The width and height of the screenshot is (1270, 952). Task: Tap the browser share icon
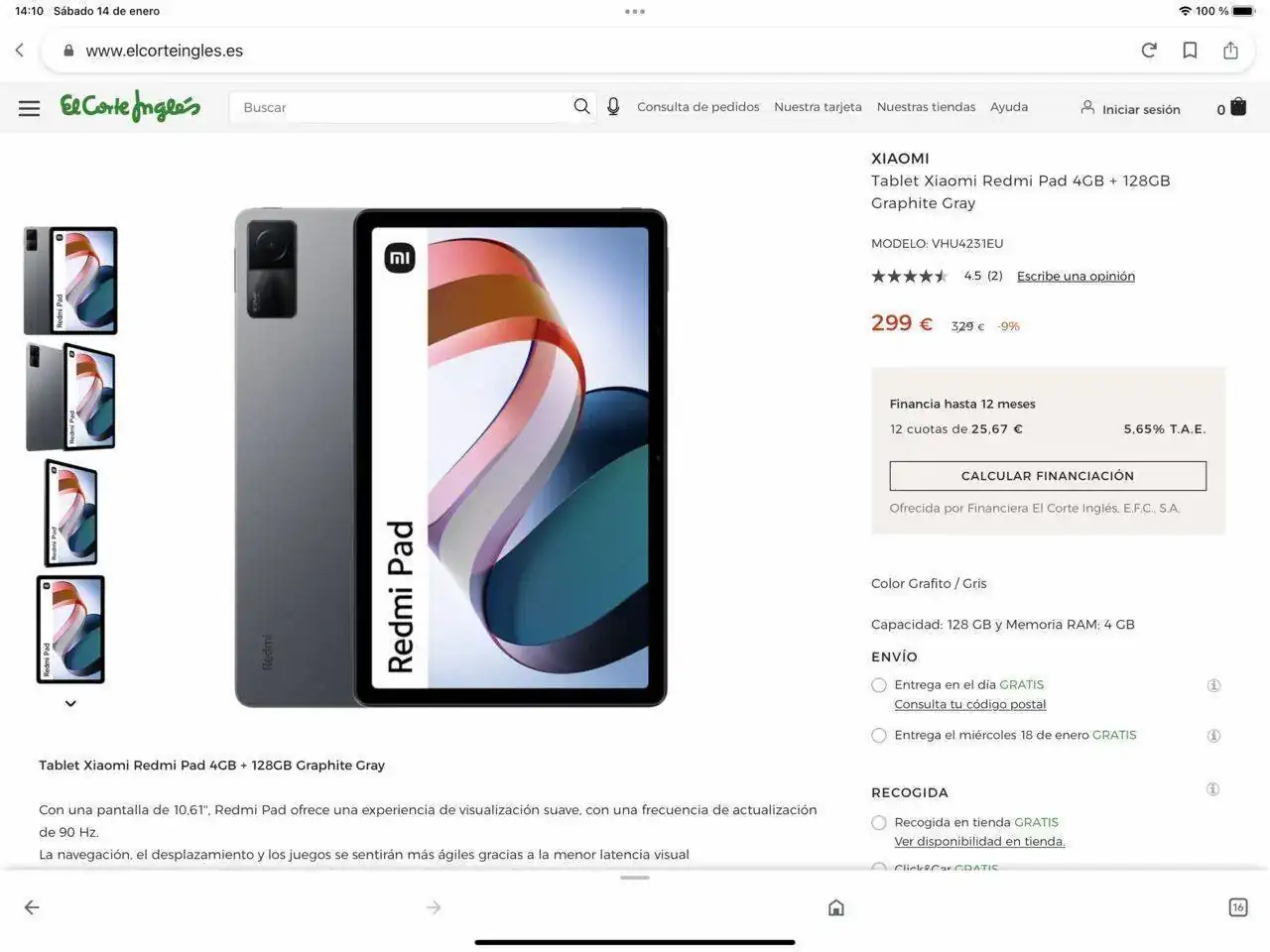click(1230, 51)
